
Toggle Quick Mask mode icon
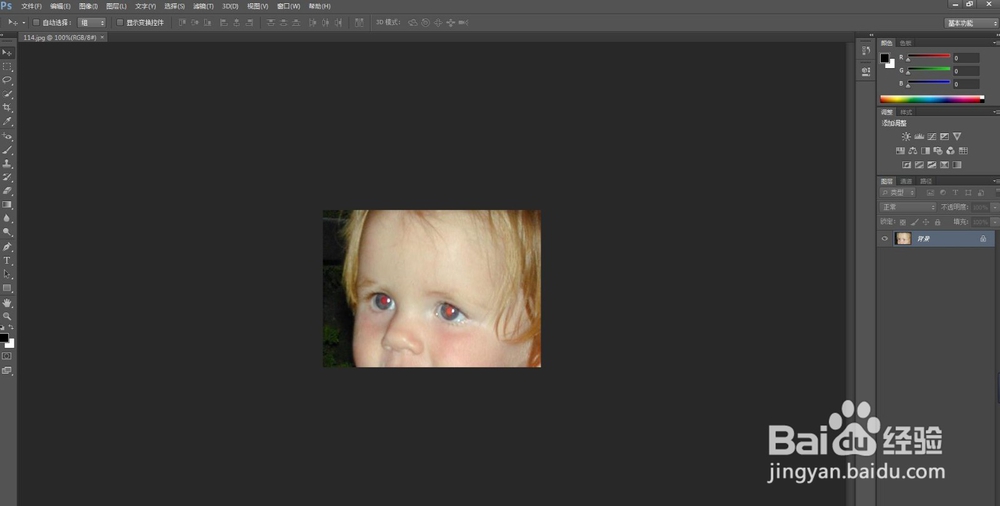[x=7, y=356]
